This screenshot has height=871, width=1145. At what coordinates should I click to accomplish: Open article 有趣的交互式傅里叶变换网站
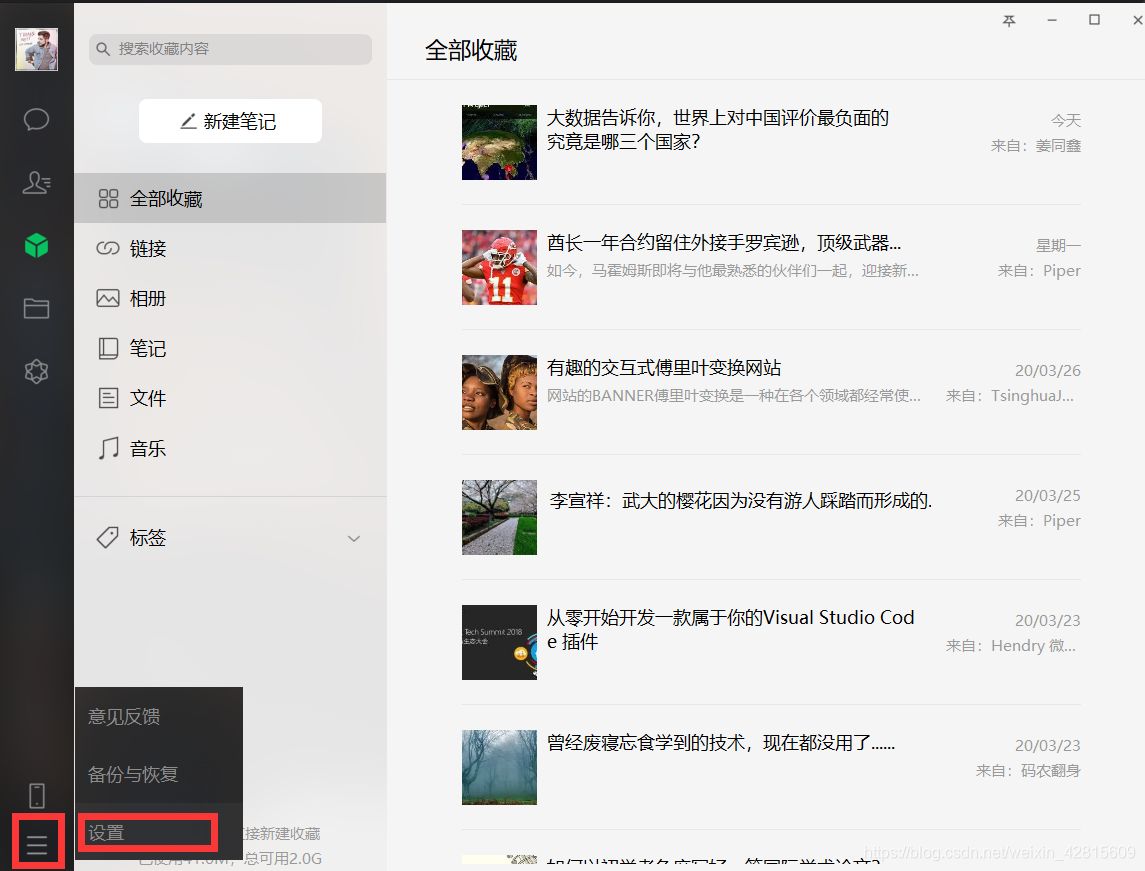click(664, 367)
